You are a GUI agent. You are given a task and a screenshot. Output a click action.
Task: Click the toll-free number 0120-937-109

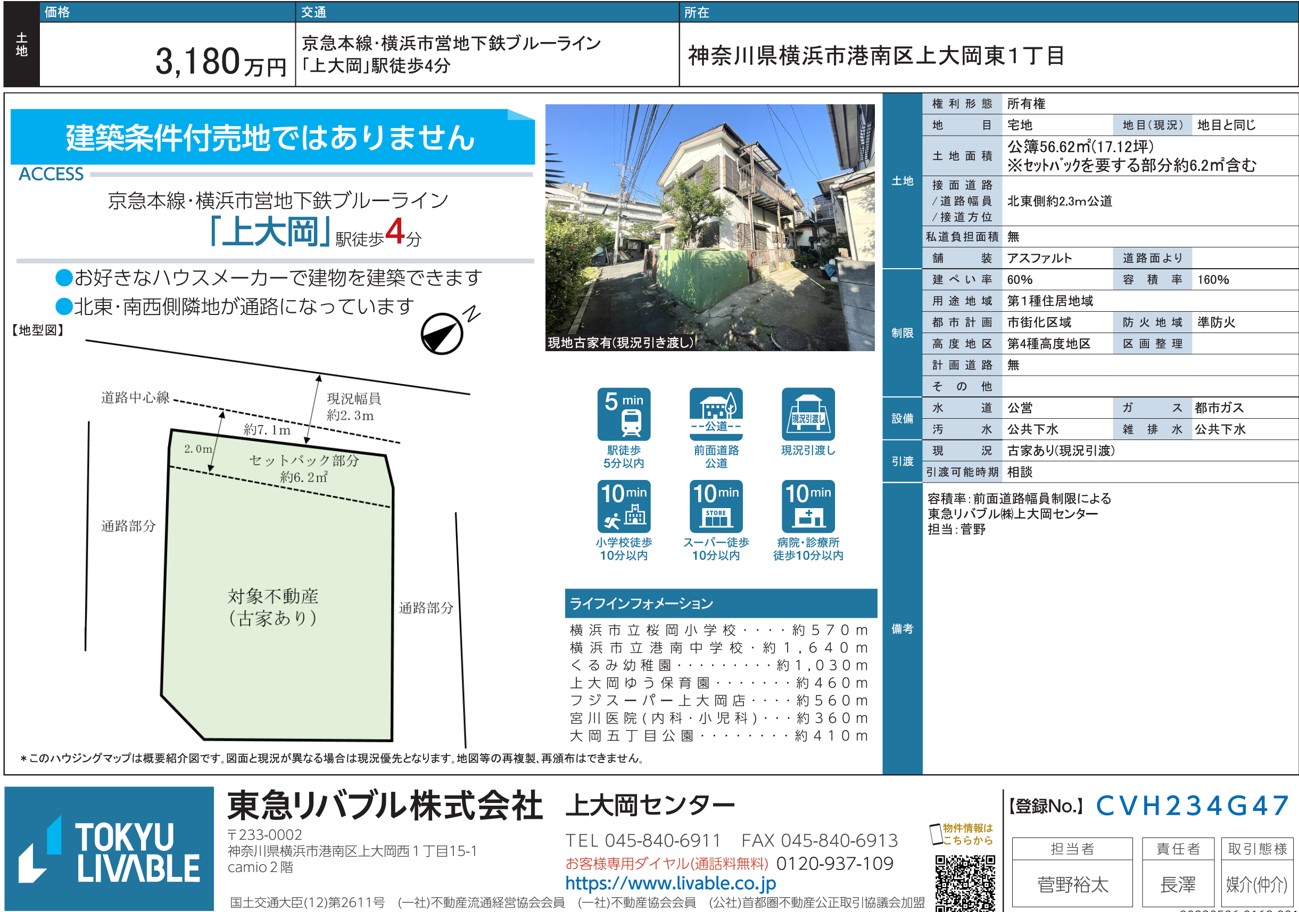click(835, 863)
